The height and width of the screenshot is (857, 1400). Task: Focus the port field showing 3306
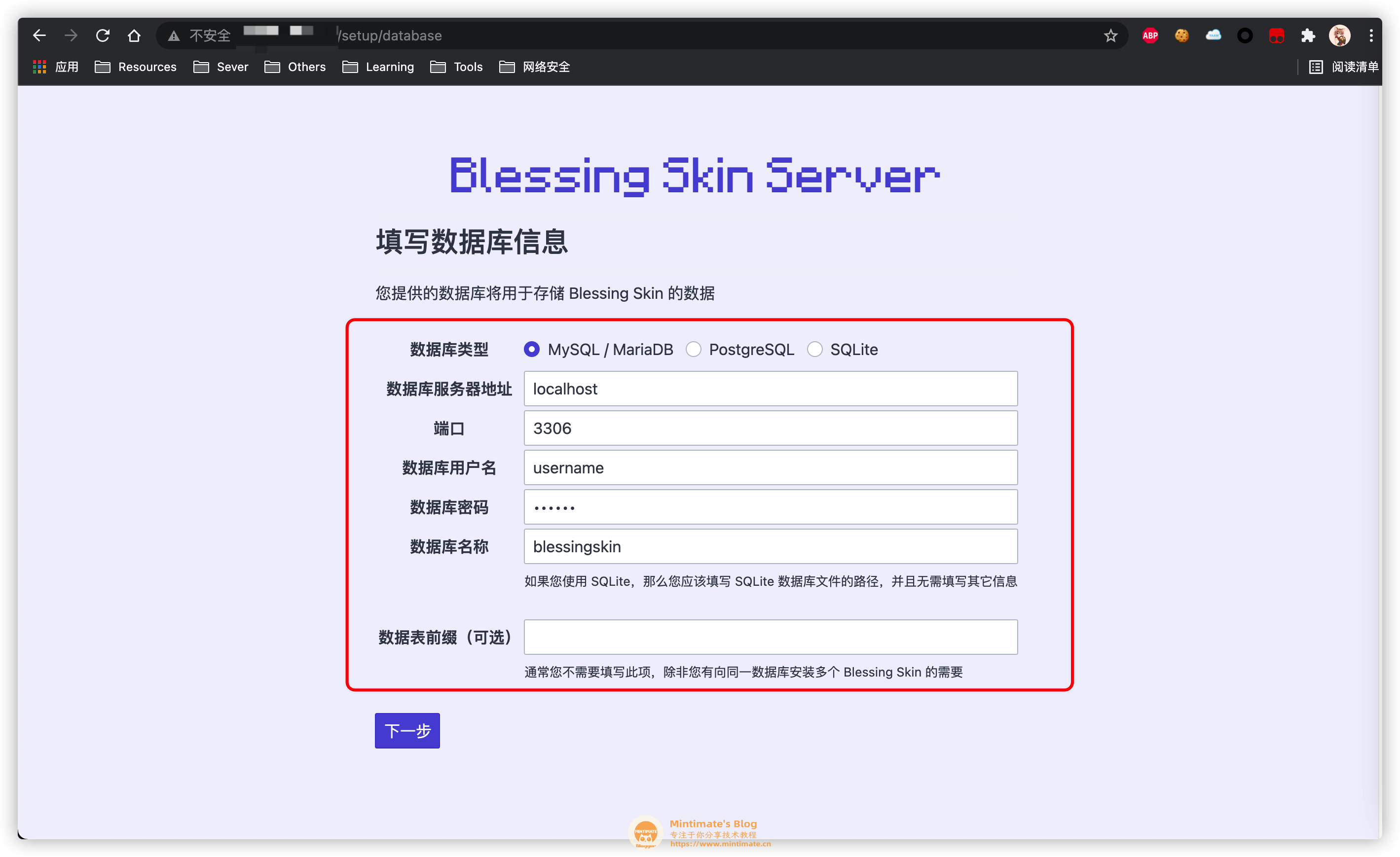click(x=771, y=428)
